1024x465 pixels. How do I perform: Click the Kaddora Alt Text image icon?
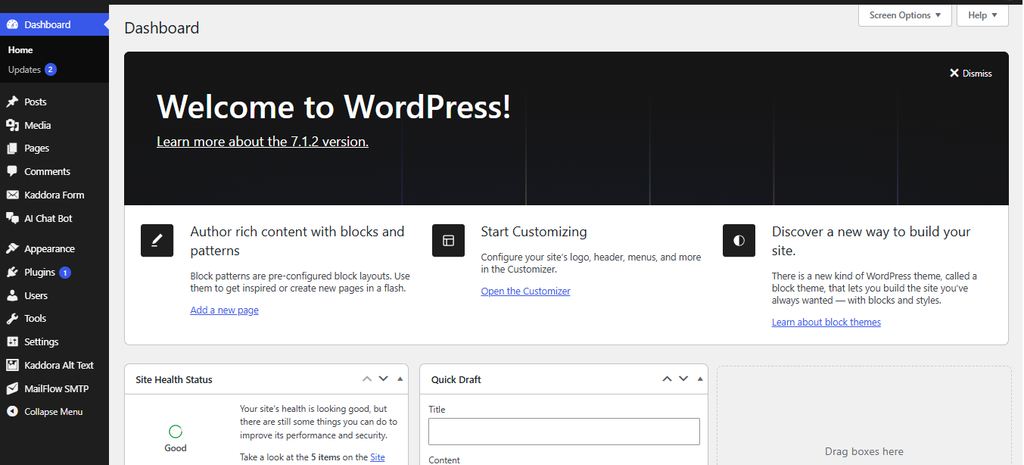pyautogui.click(x=12, y=365)
